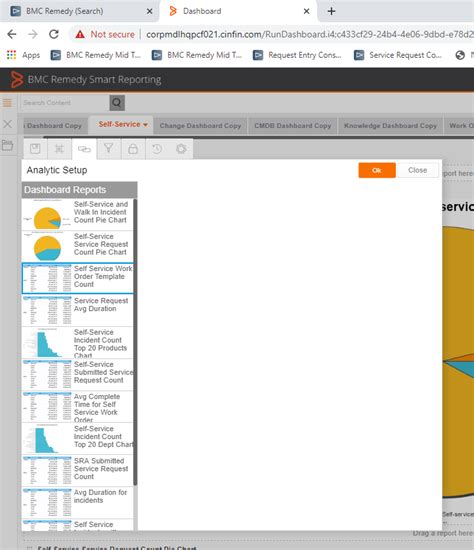Select Avg Complete Time for Self Service Work Order
Screen dimensions: 474x550
(78, 407)
